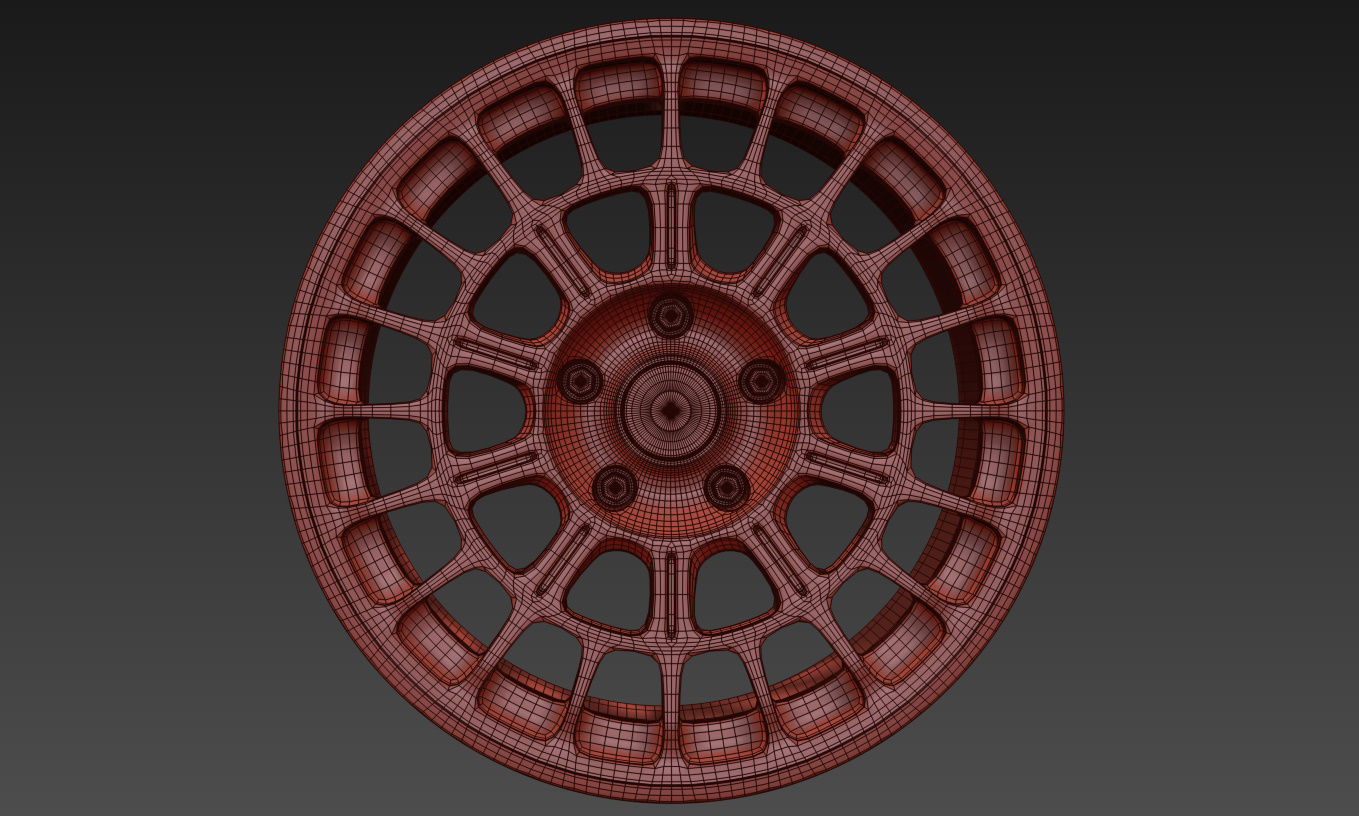This screenshot has height=816, width=1359.
Task: Select the bottom-left lug bolt
Action: point(612,490)
